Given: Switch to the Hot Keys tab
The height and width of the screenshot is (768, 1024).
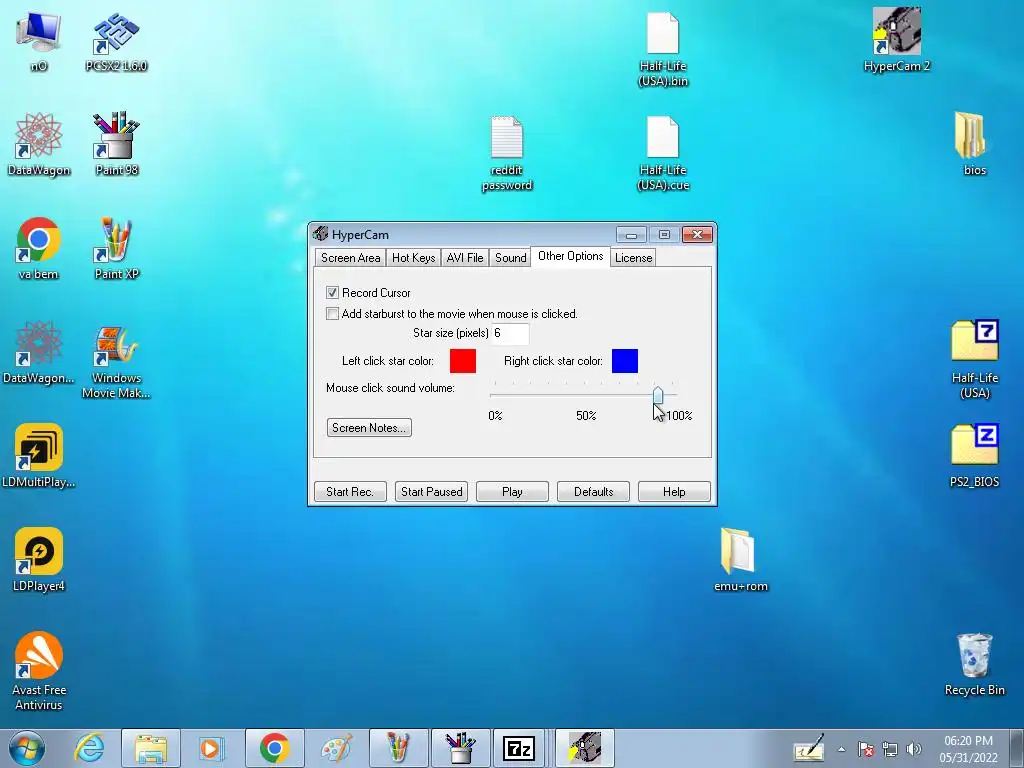Looking at the screenshot, I should [x=413, y=257].
